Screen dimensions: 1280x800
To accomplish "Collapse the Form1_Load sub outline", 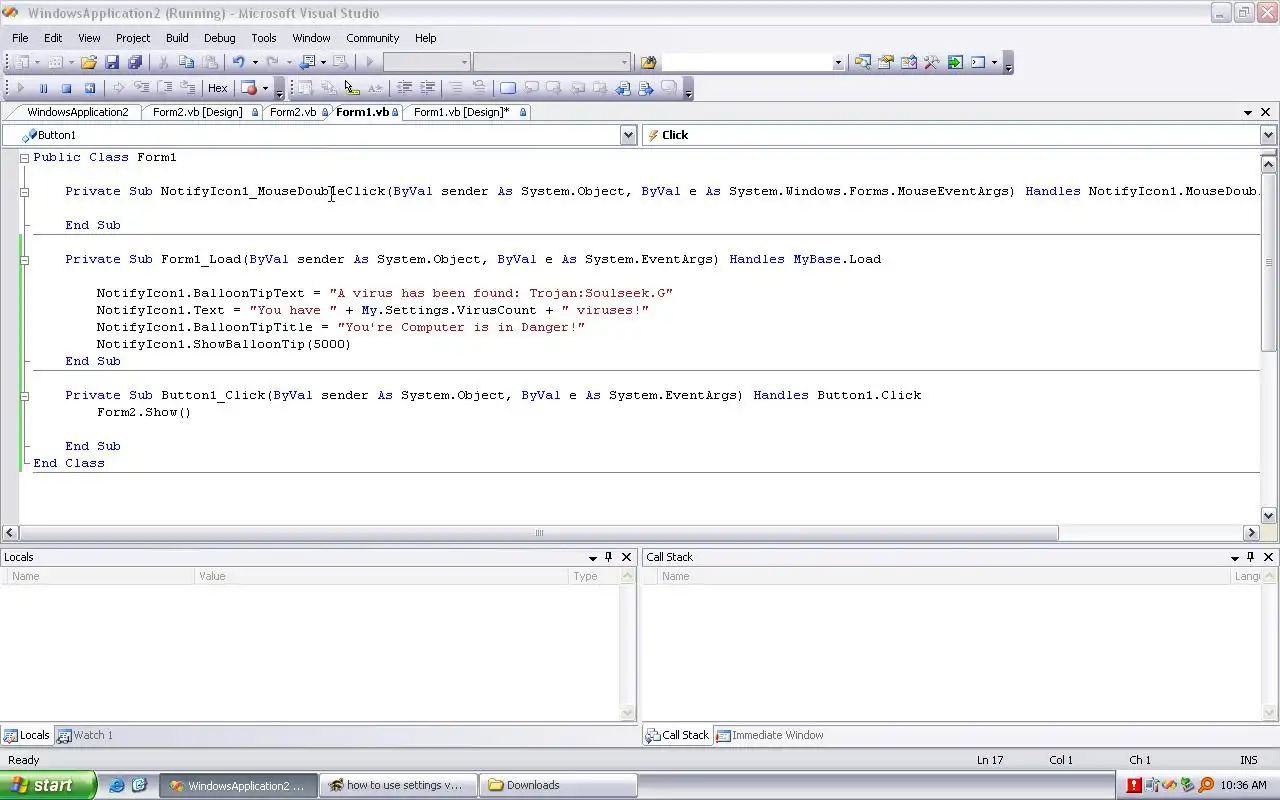I will (25, 260).
